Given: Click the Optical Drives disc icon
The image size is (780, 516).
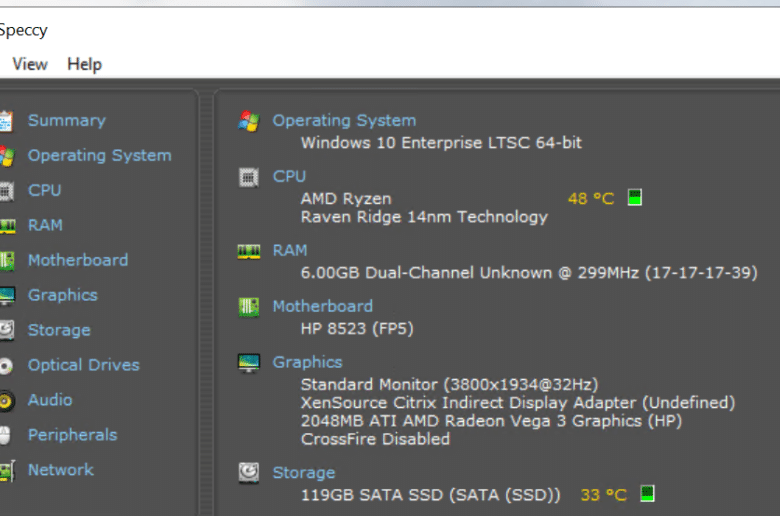Looking at the screenshot, I should (6, 366).
